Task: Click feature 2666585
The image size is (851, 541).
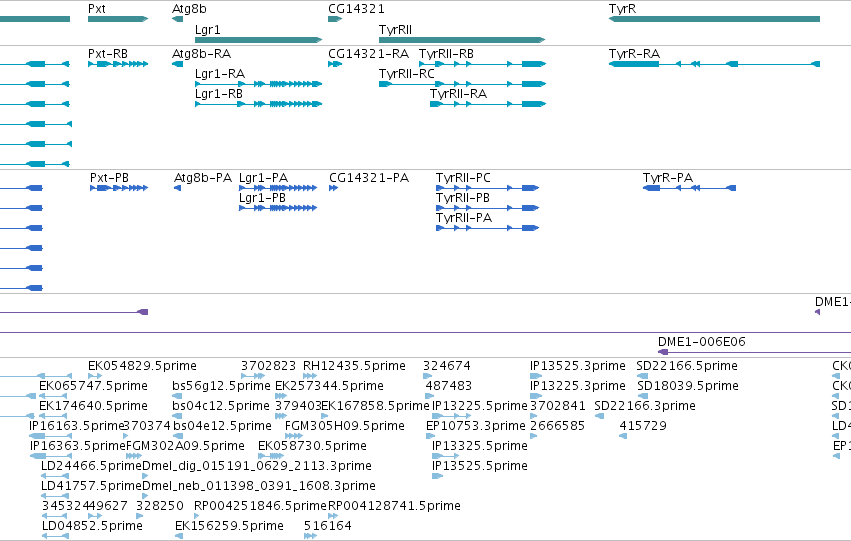Action: [534, 436]
